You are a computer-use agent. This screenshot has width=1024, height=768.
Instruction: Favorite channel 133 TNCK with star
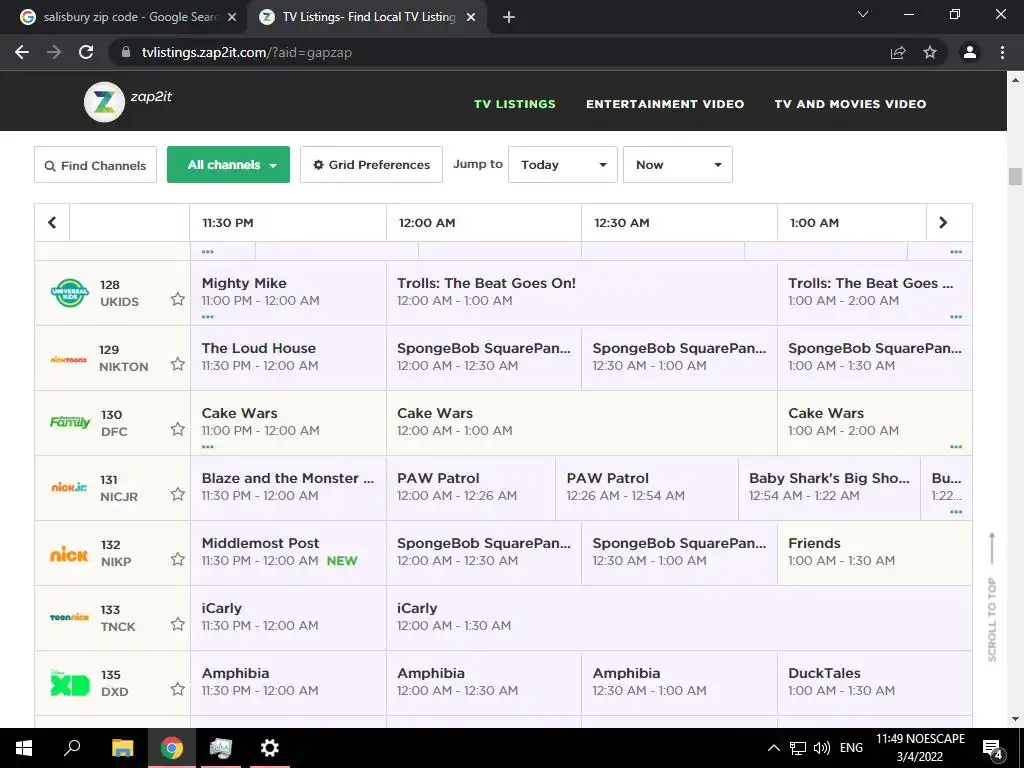coord(178,624)
